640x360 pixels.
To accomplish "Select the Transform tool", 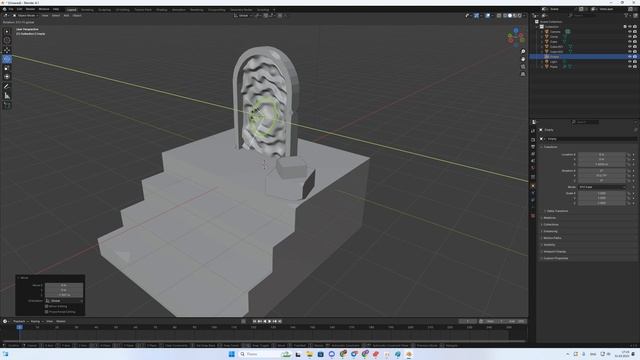I will coord(7,77).
